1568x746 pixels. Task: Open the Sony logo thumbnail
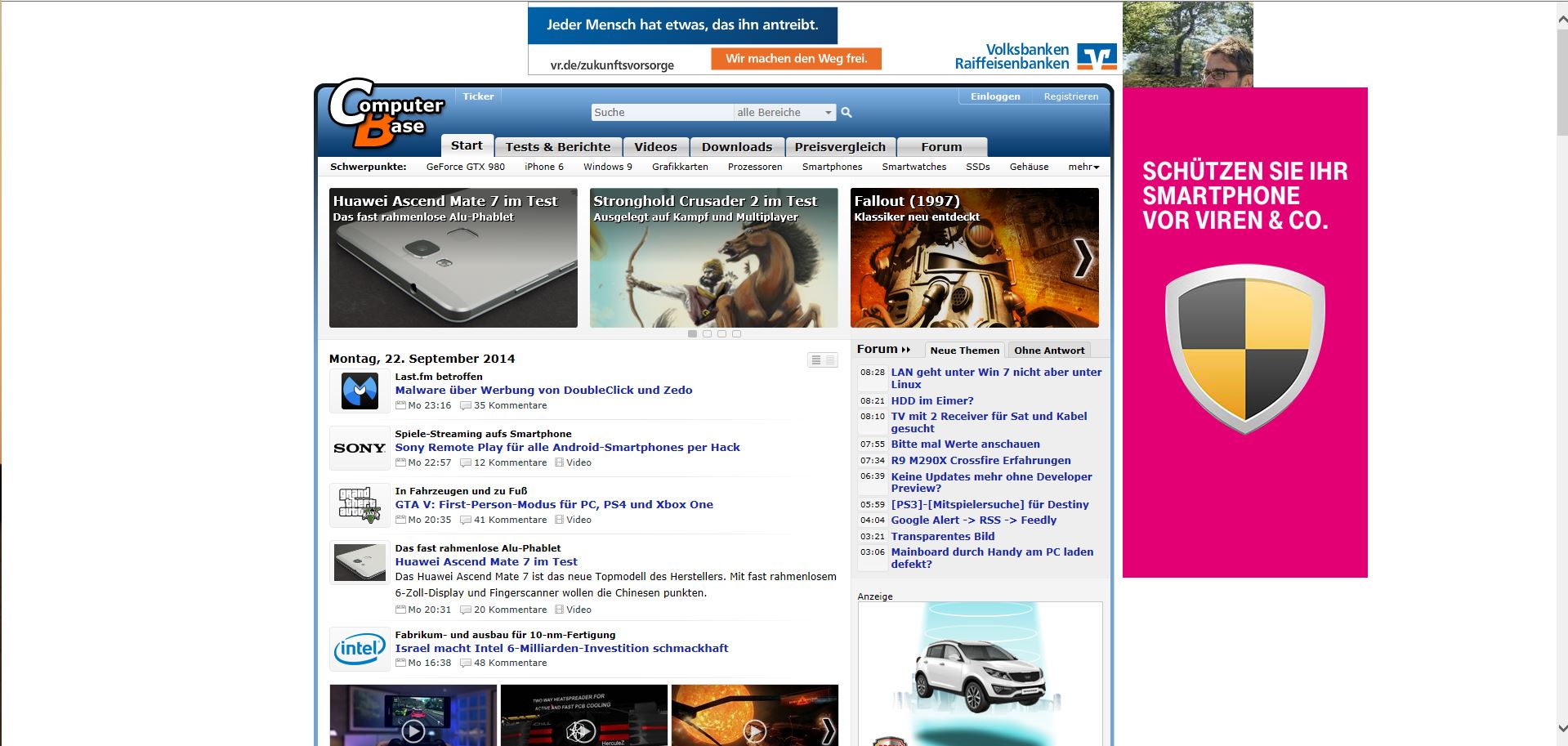point(360,448)
